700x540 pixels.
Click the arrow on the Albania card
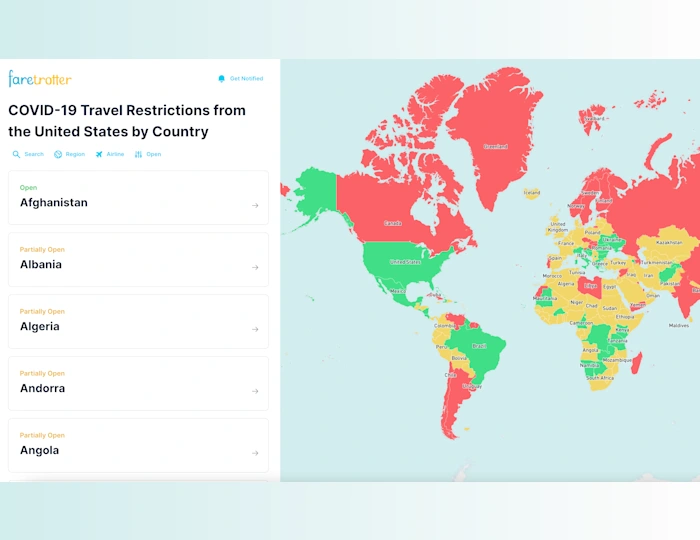click(x=255, y=267)
